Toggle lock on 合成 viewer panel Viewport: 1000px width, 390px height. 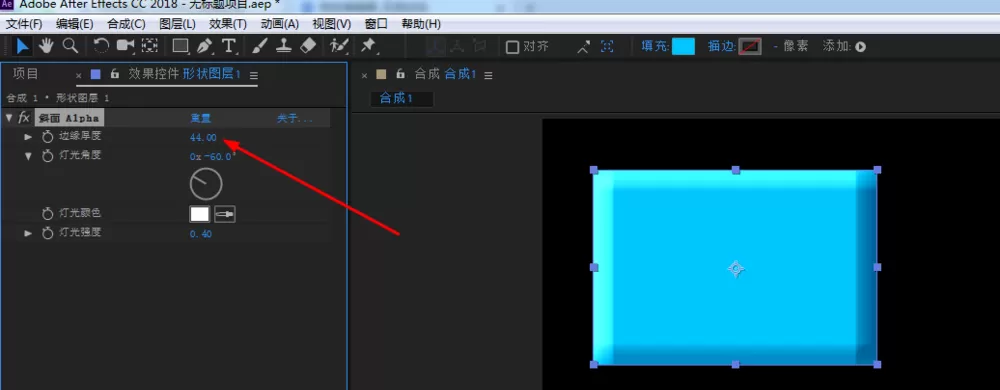(401, 75)
